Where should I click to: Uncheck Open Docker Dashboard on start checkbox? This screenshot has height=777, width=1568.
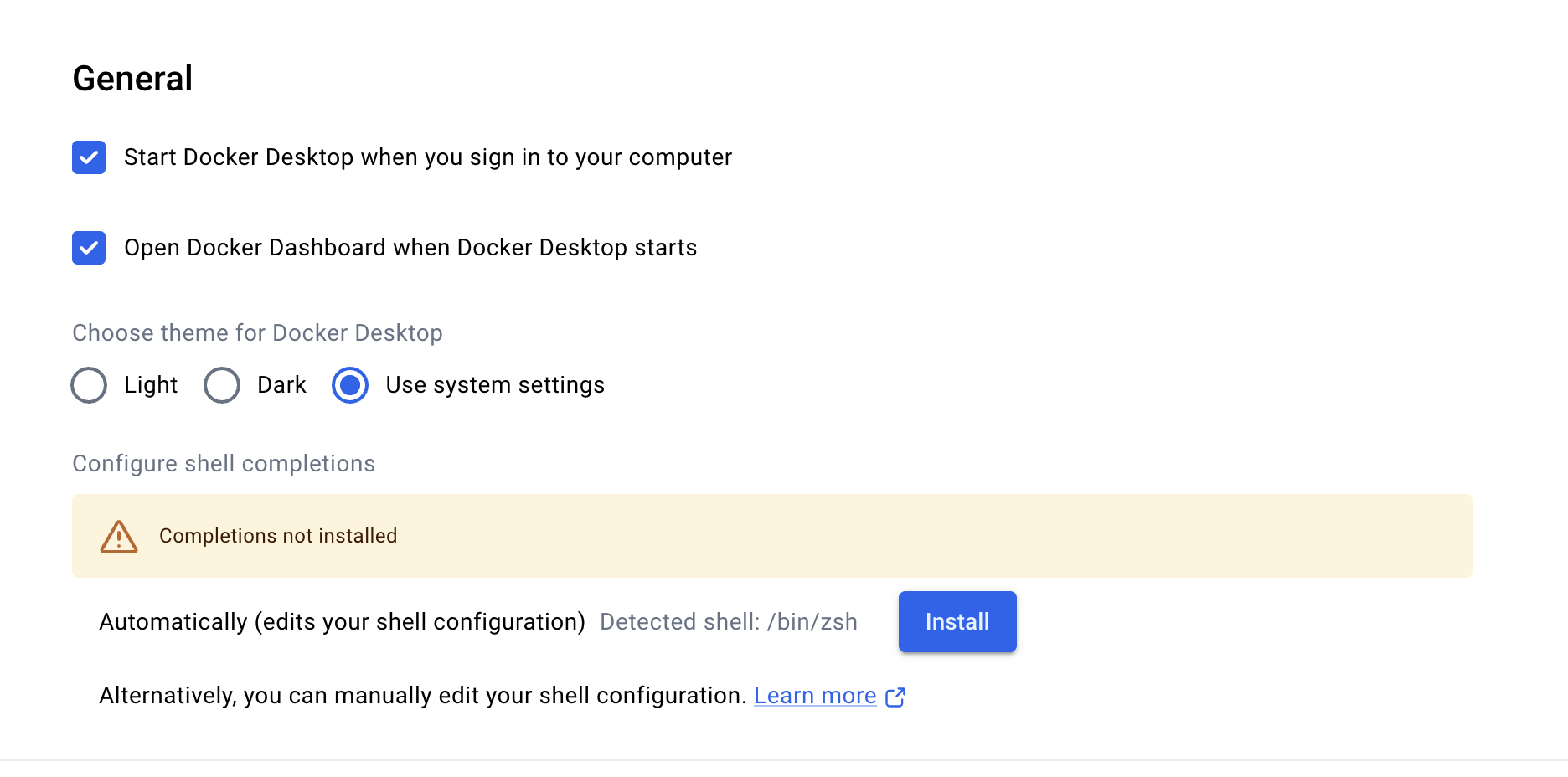pos(89,248)
